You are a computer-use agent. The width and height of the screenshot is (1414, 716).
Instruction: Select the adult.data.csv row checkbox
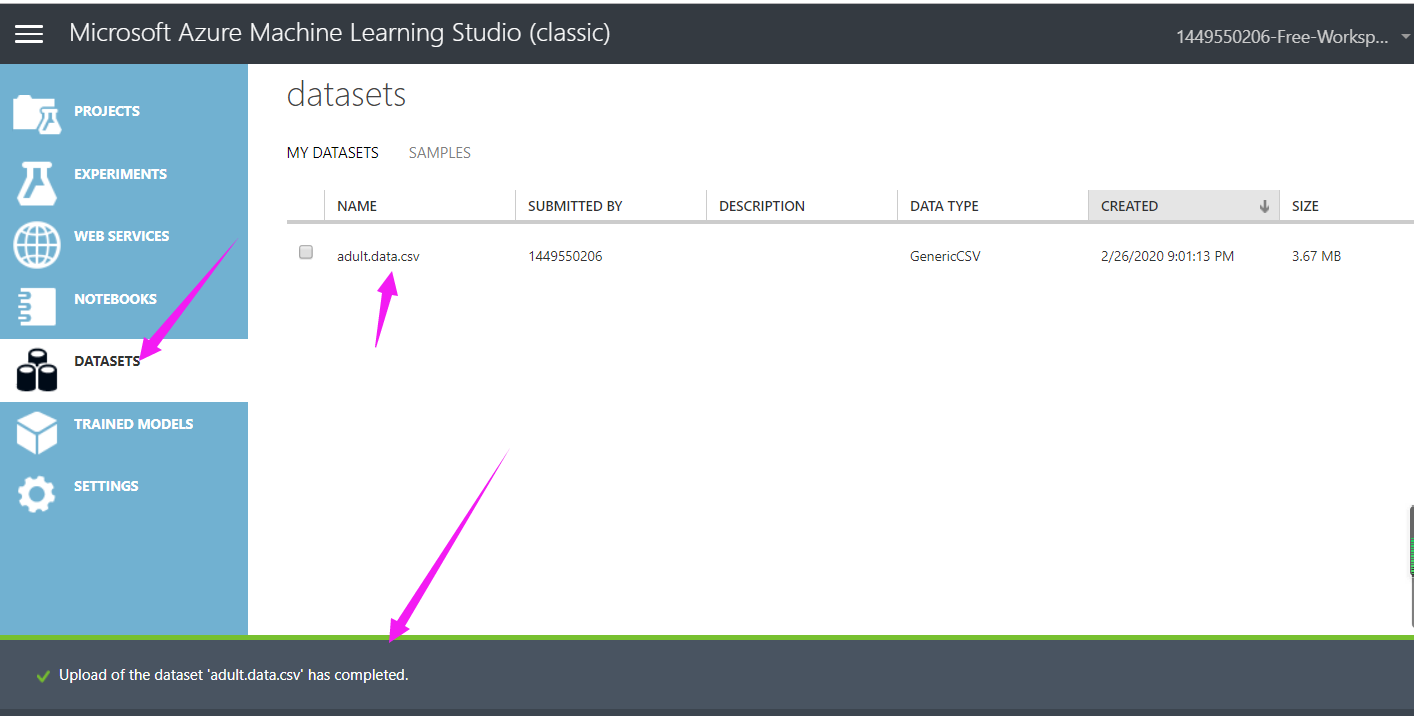pos(306,252)
